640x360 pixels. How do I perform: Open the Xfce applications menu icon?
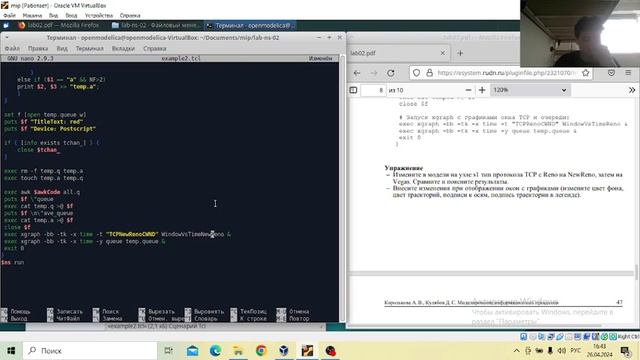6,25
